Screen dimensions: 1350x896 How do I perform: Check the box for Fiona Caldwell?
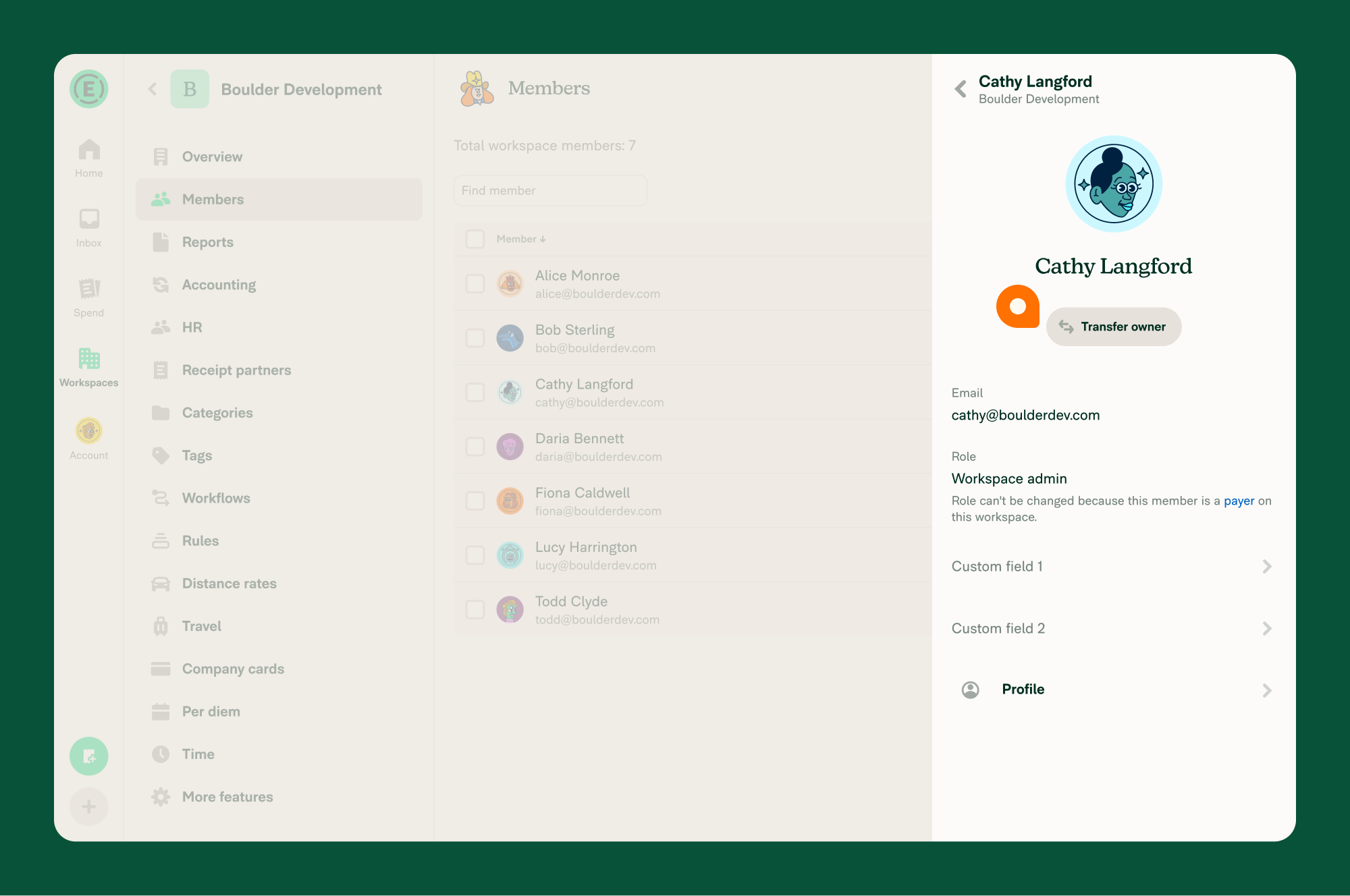point(475,501)
